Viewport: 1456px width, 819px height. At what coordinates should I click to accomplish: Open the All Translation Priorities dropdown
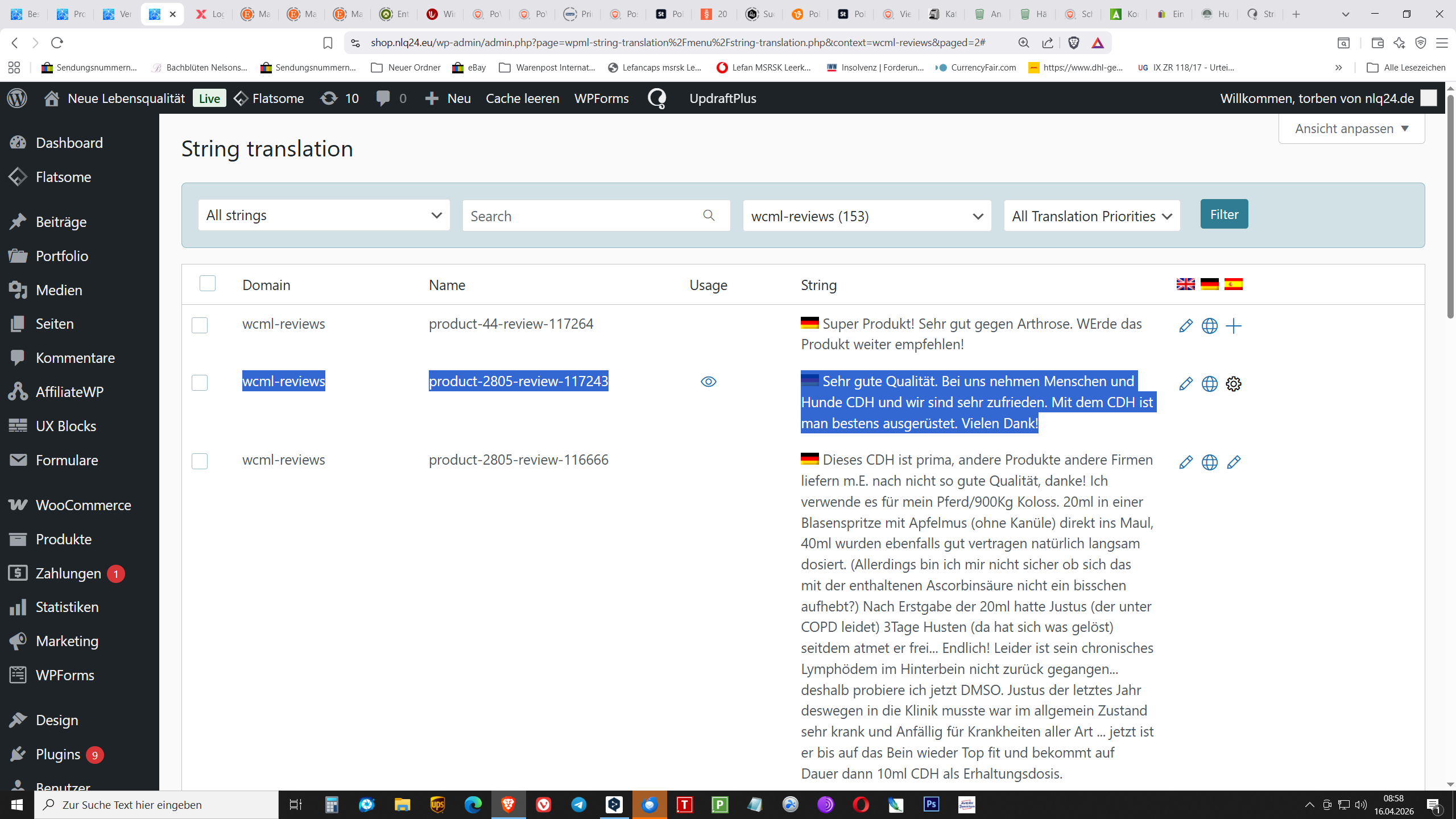click(x=1091, y=216)
